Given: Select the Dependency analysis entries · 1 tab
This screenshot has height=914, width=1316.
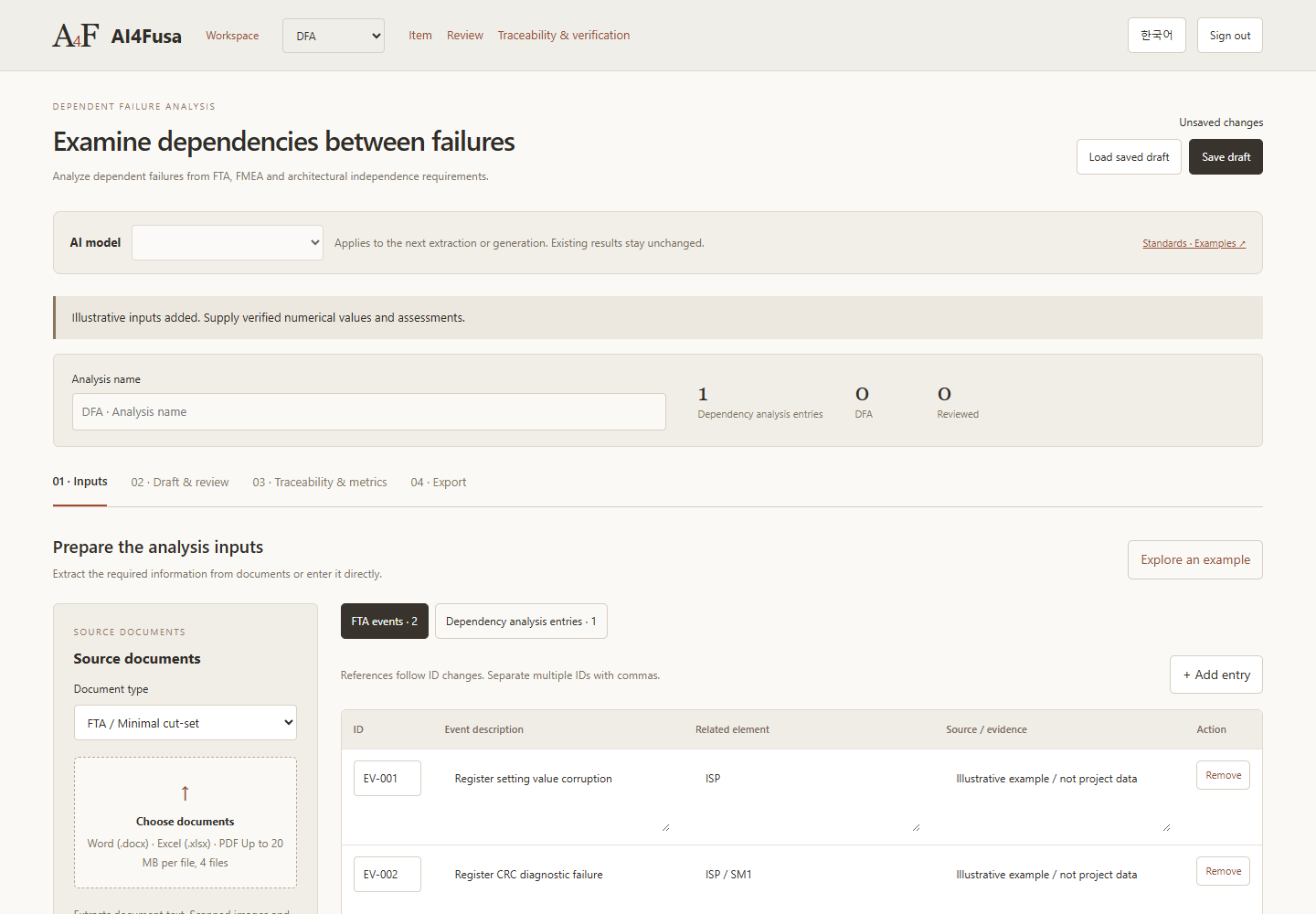Looking at the screenshot, I should coord(521,622).
